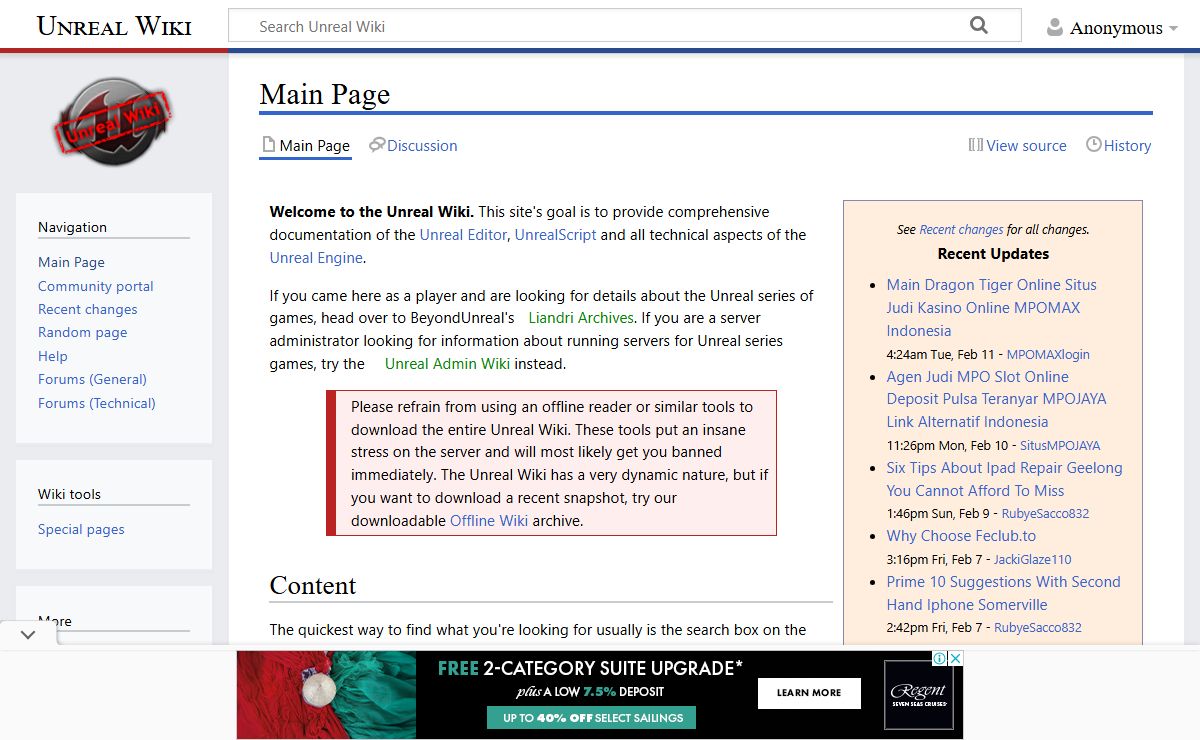Viewport: 1200px width, 740px height.
Task: Collapse the ad bar with chevron
Action: (28, 634)
